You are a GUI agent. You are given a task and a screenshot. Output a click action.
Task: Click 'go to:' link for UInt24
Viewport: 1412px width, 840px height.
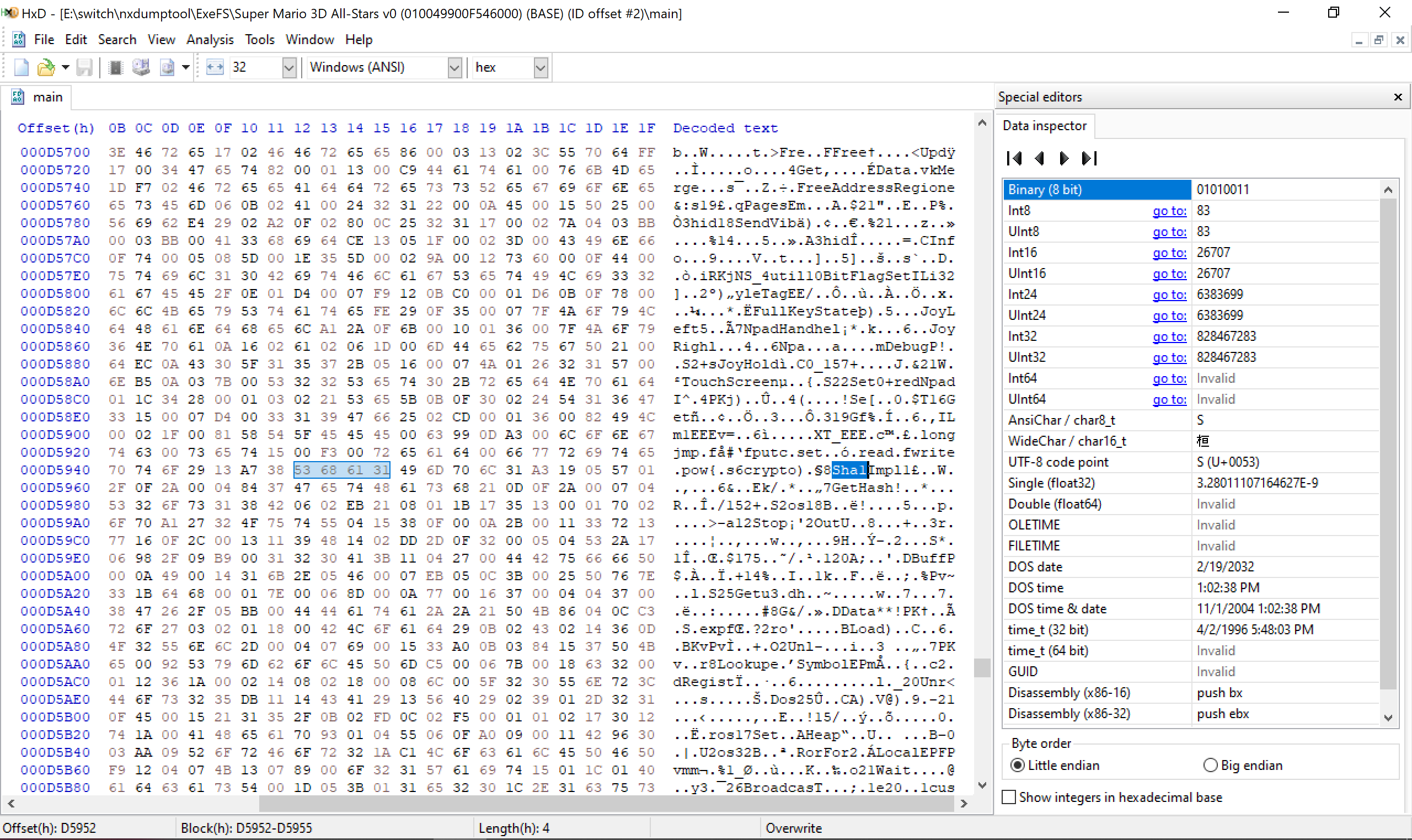tap(1169, 315)
